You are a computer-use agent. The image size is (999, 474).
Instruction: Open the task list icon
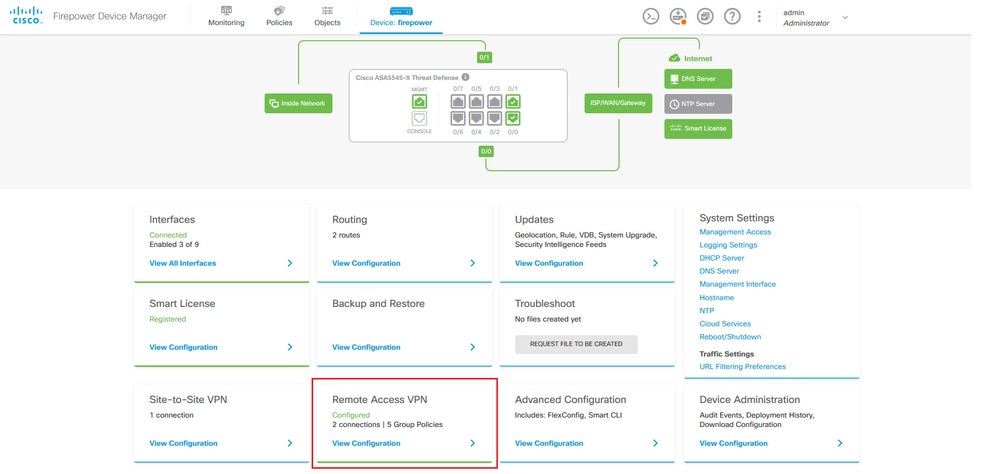pos(705,17)
